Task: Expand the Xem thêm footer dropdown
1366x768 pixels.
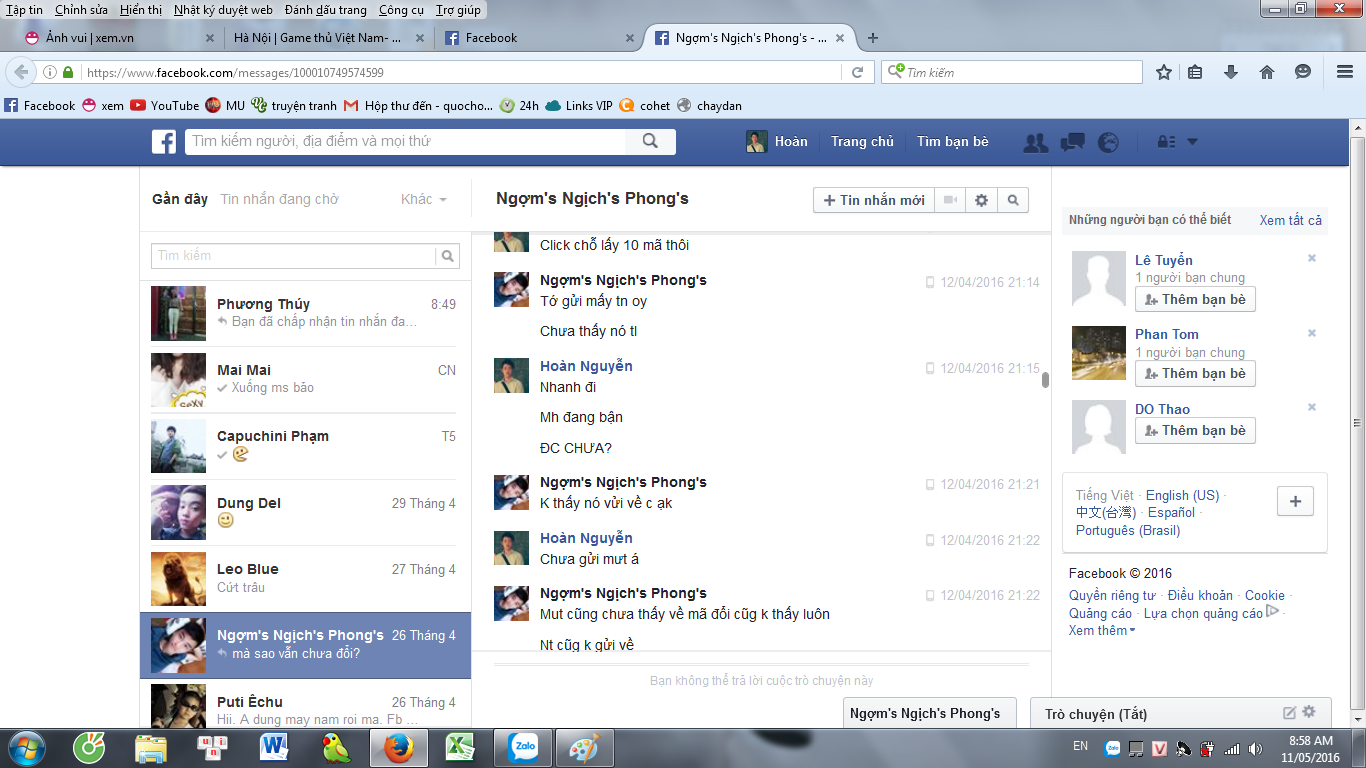Action: [x=1102, y=630]
